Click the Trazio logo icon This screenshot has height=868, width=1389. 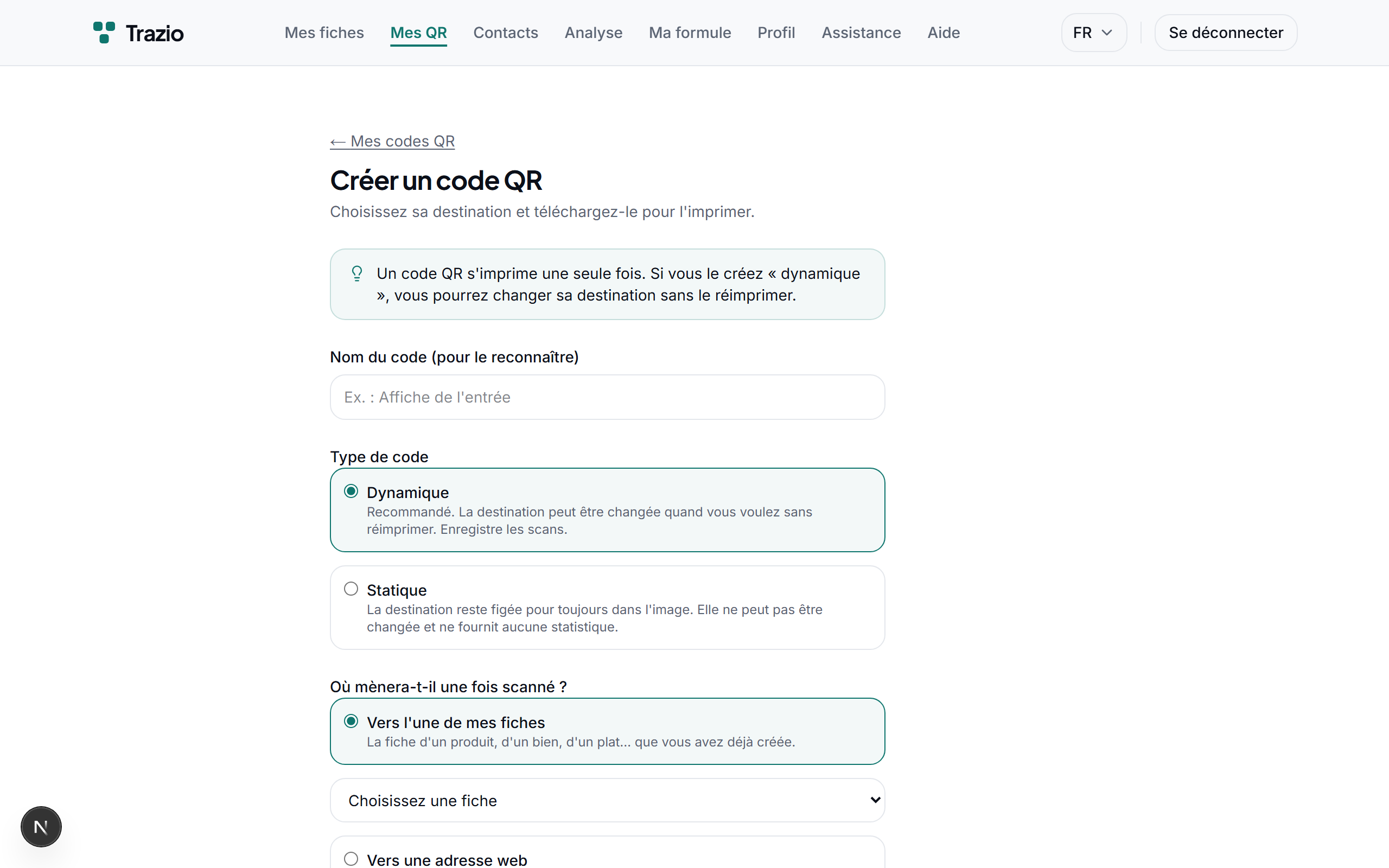tap(104, 33)
